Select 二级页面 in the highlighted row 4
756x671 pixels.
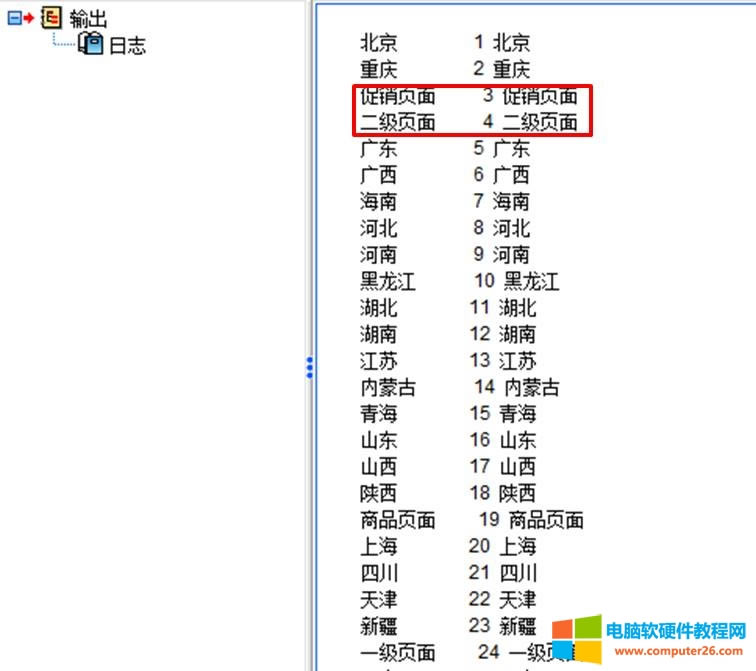pos(398,123)
